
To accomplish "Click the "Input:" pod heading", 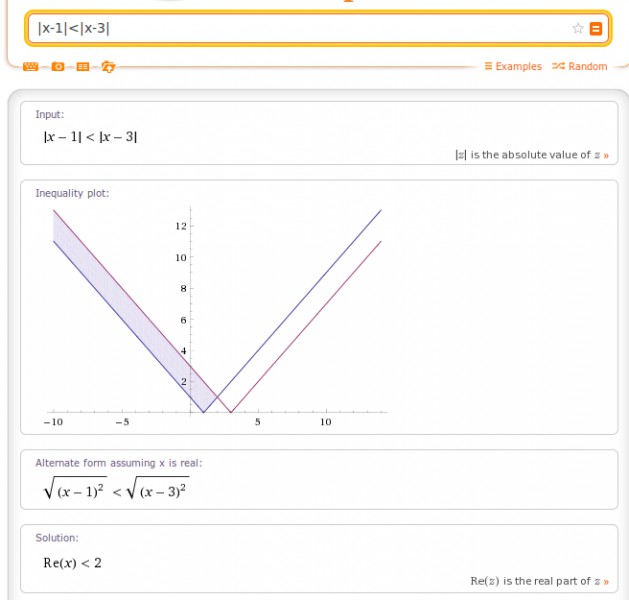I will pyautogui.click(x=50, y=115).
